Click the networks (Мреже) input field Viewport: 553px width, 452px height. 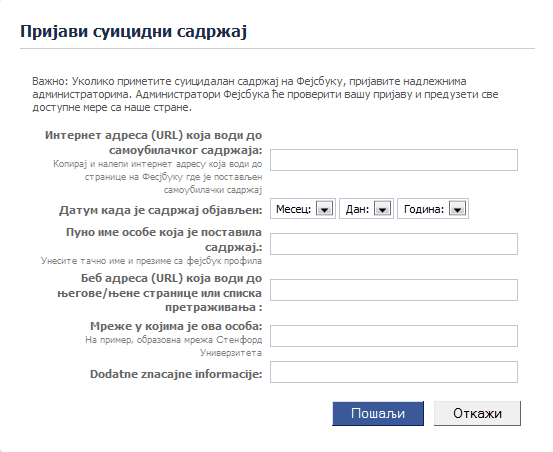394,336
